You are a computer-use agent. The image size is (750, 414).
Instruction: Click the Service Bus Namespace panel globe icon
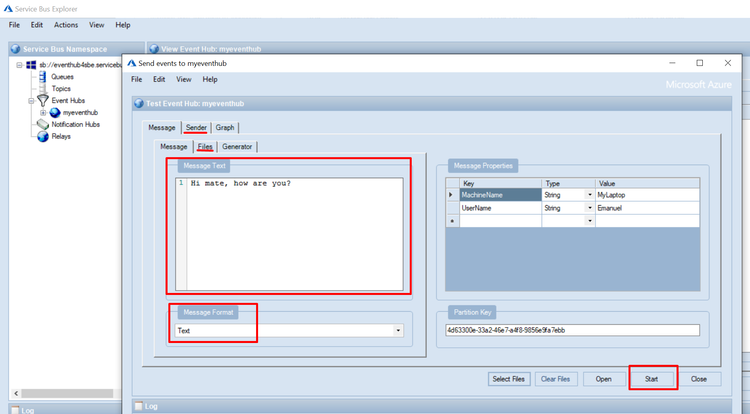tap(16, 49)
